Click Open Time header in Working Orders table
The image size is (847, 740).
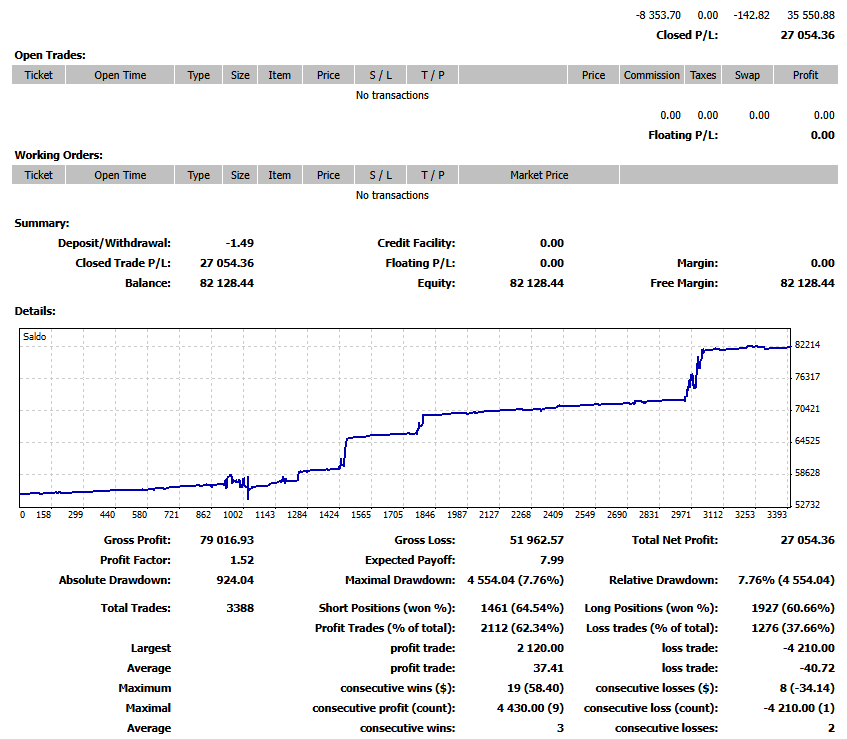click(120, 175)
